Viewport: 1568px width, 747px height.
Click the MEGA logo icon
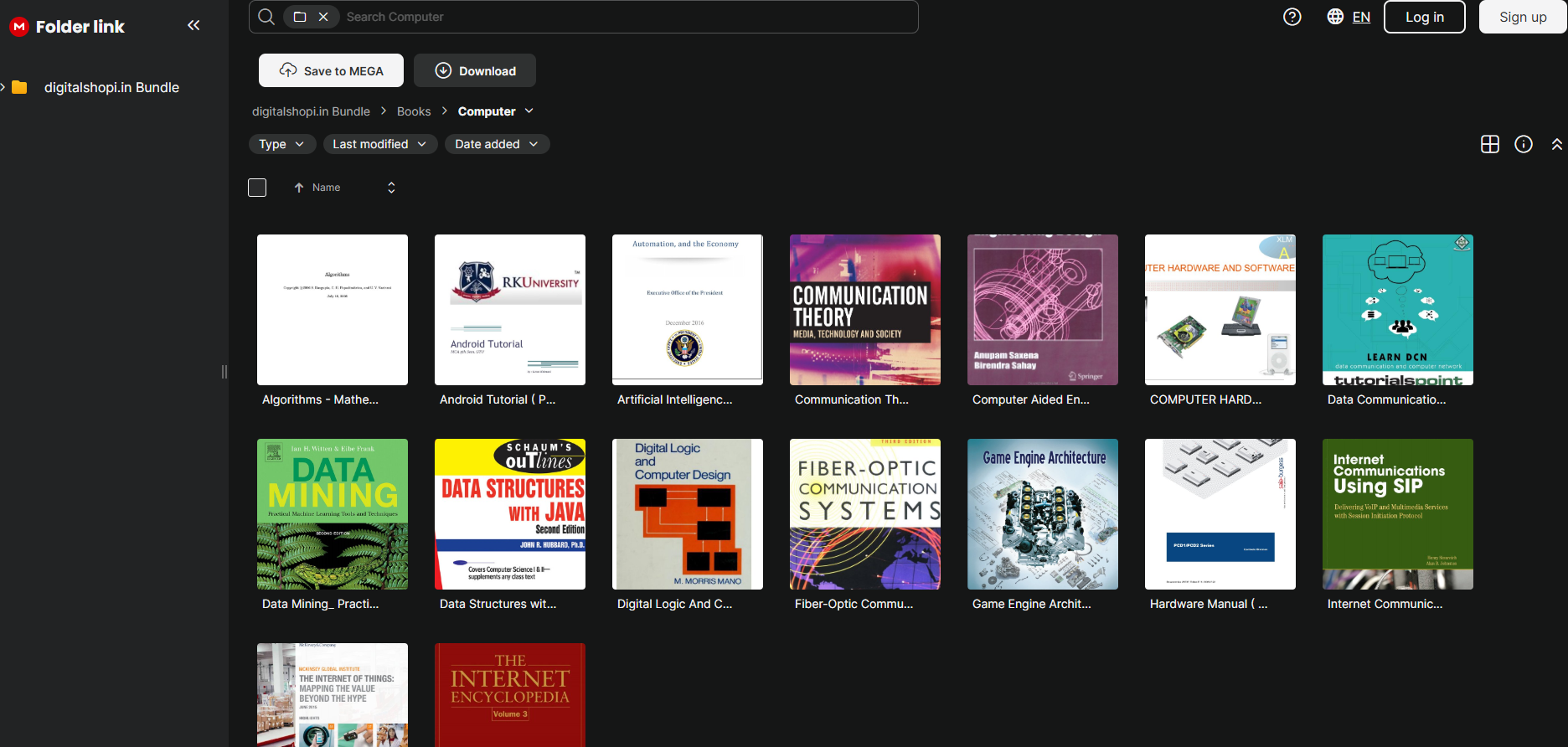[x=19, y=27]
